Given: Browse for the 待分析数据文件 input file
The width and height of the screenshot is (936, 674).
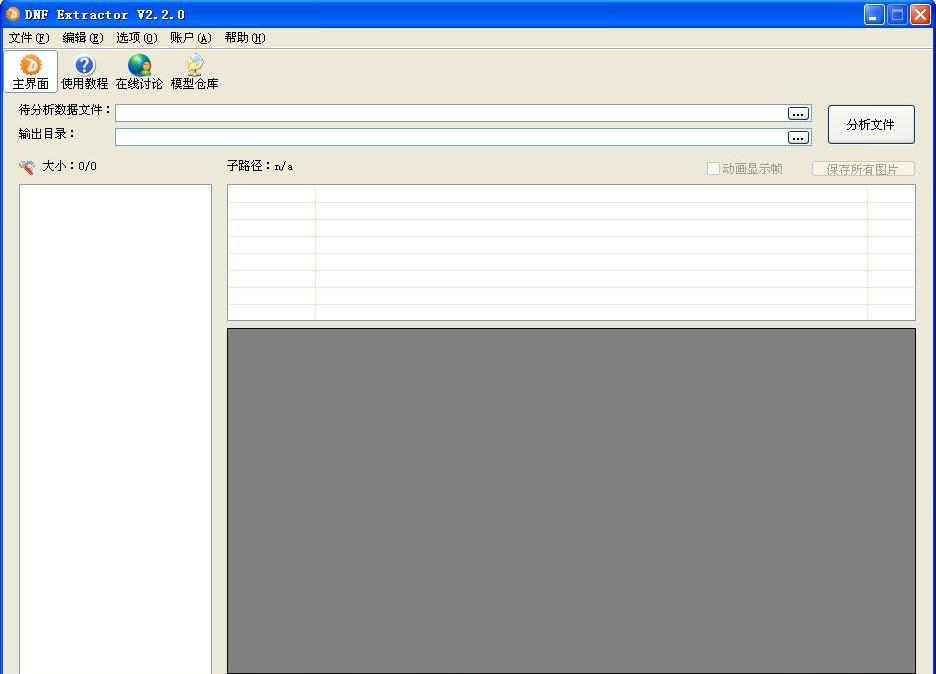Looking at the screenshot, I should click(798, 113).
